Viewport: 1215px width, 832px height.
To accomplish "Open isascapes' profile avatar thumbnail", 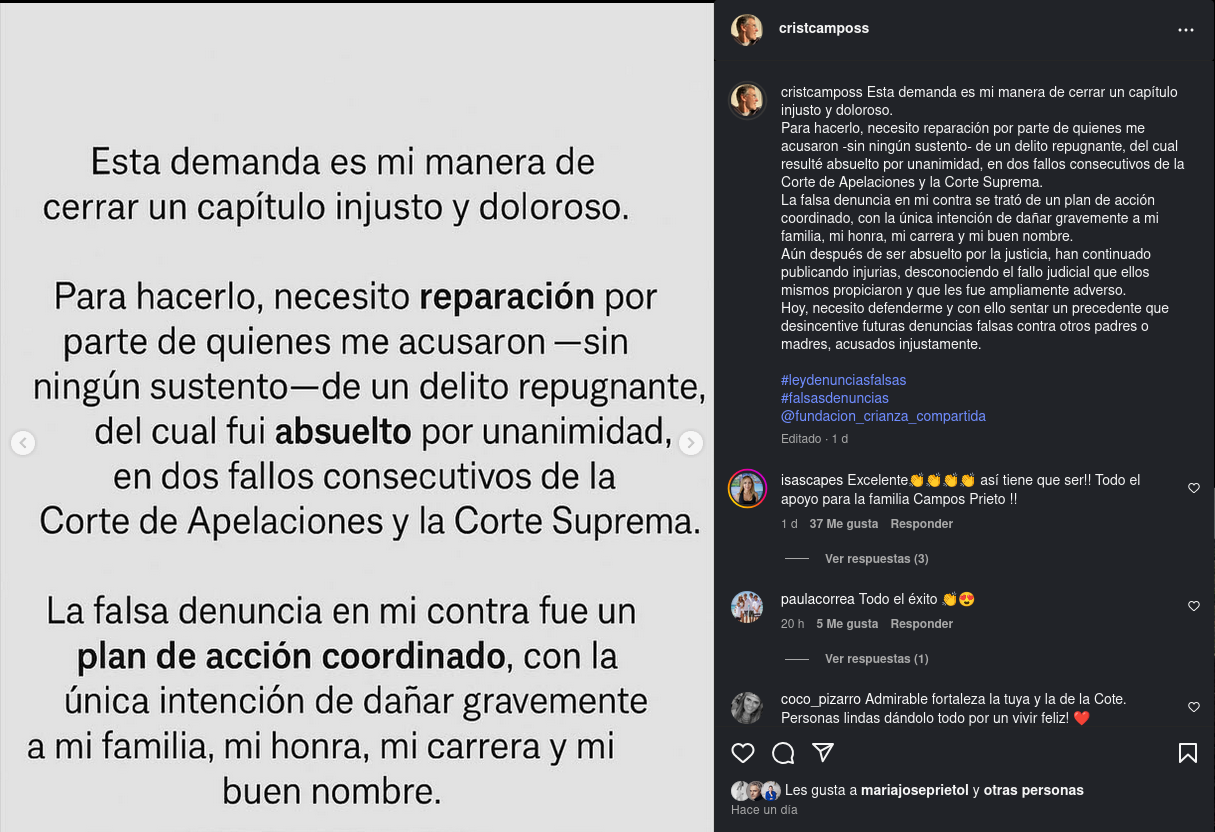I will [x=747, y=488].
